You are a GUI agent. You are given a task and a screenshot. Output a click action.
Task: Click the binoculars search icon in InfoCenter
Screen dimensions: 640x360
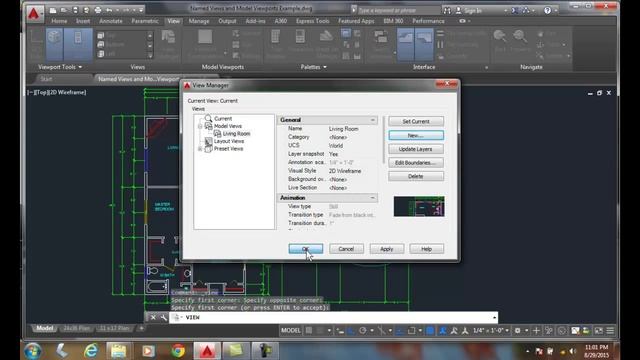click(447, 10)
